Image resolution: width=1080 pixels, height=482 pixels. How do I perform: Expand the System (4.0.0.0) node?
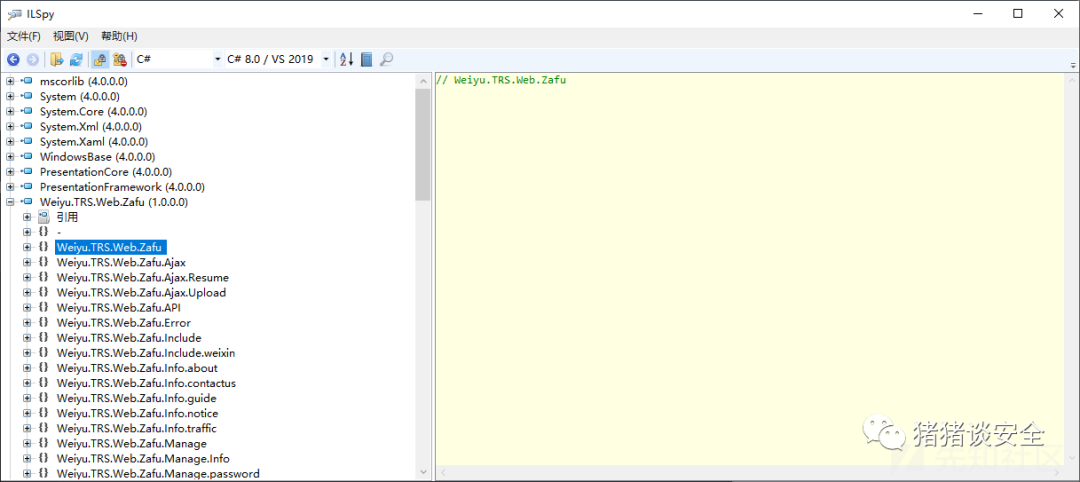pos(10,96)
